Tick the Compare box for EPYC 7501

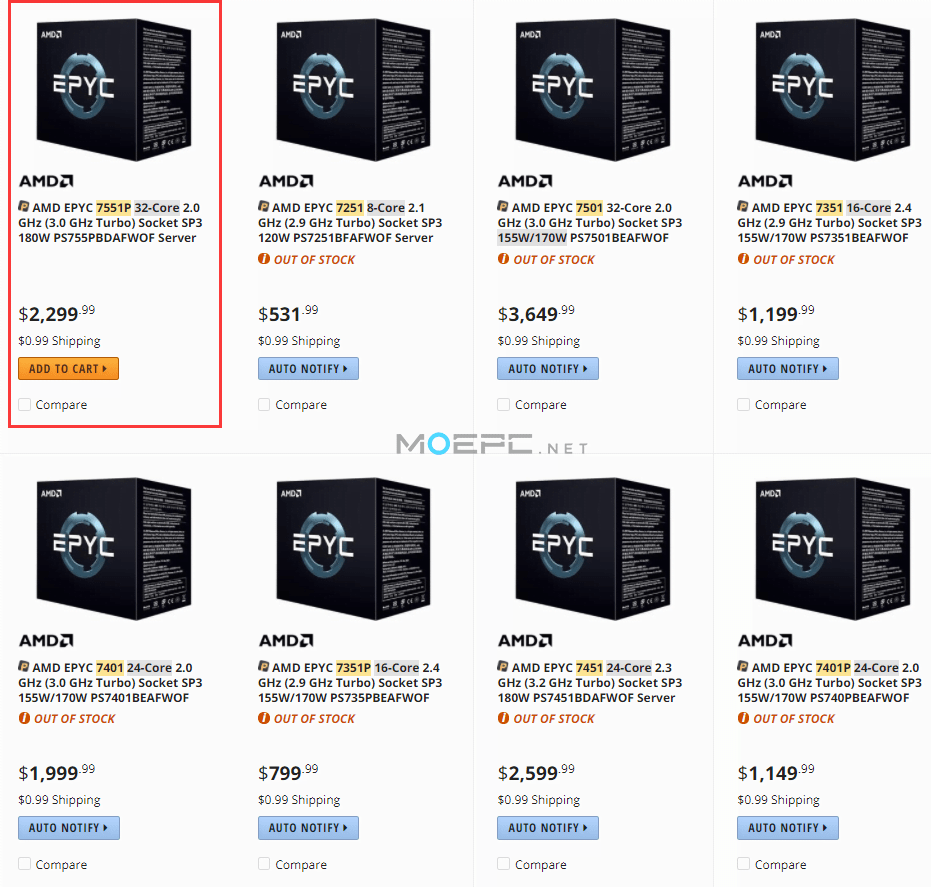point(504,404)
